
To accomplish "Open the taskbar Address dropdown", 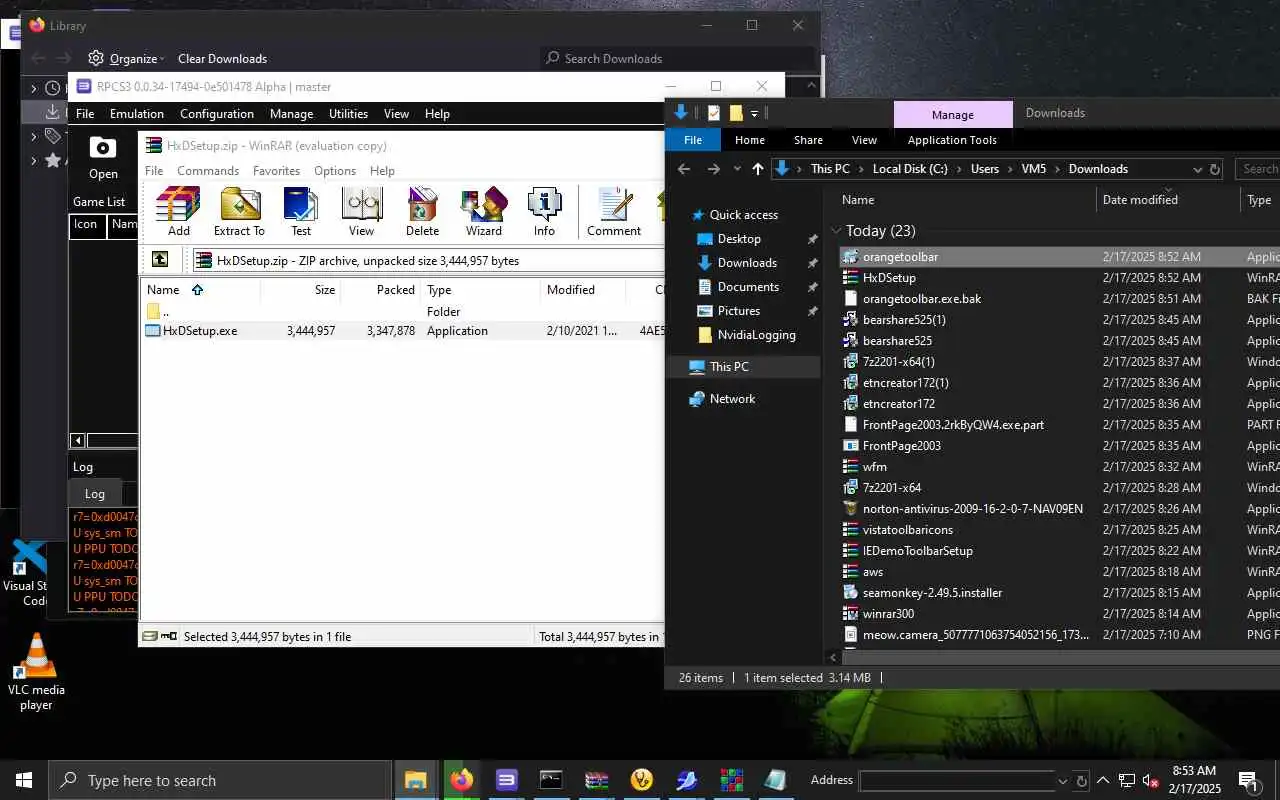I will [x=1062, y=781].
